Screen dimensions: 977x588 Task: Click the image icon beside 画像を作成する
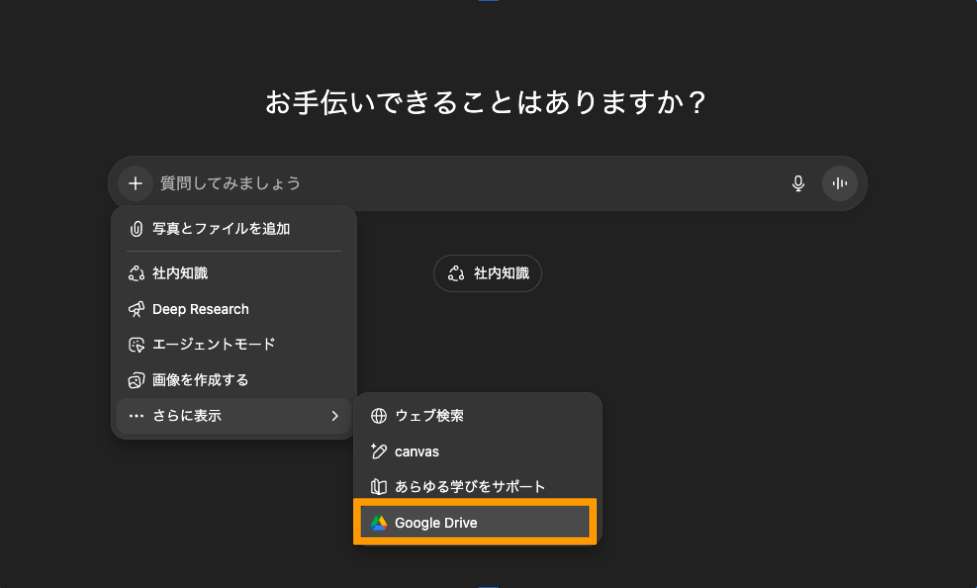136,380
